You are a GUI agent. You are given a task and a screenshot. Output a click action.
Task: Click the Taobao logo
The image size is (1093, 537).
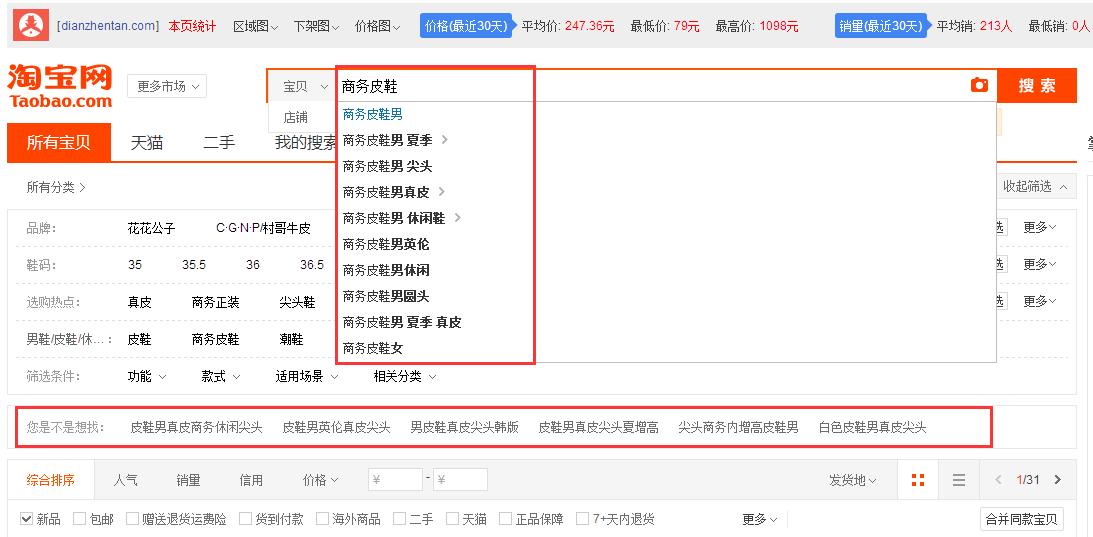tap(60, 86)
